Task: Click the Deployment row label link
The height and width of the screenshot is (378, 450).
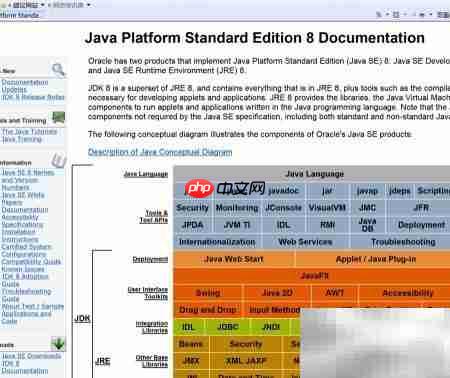Action: (x=150, y=259)
